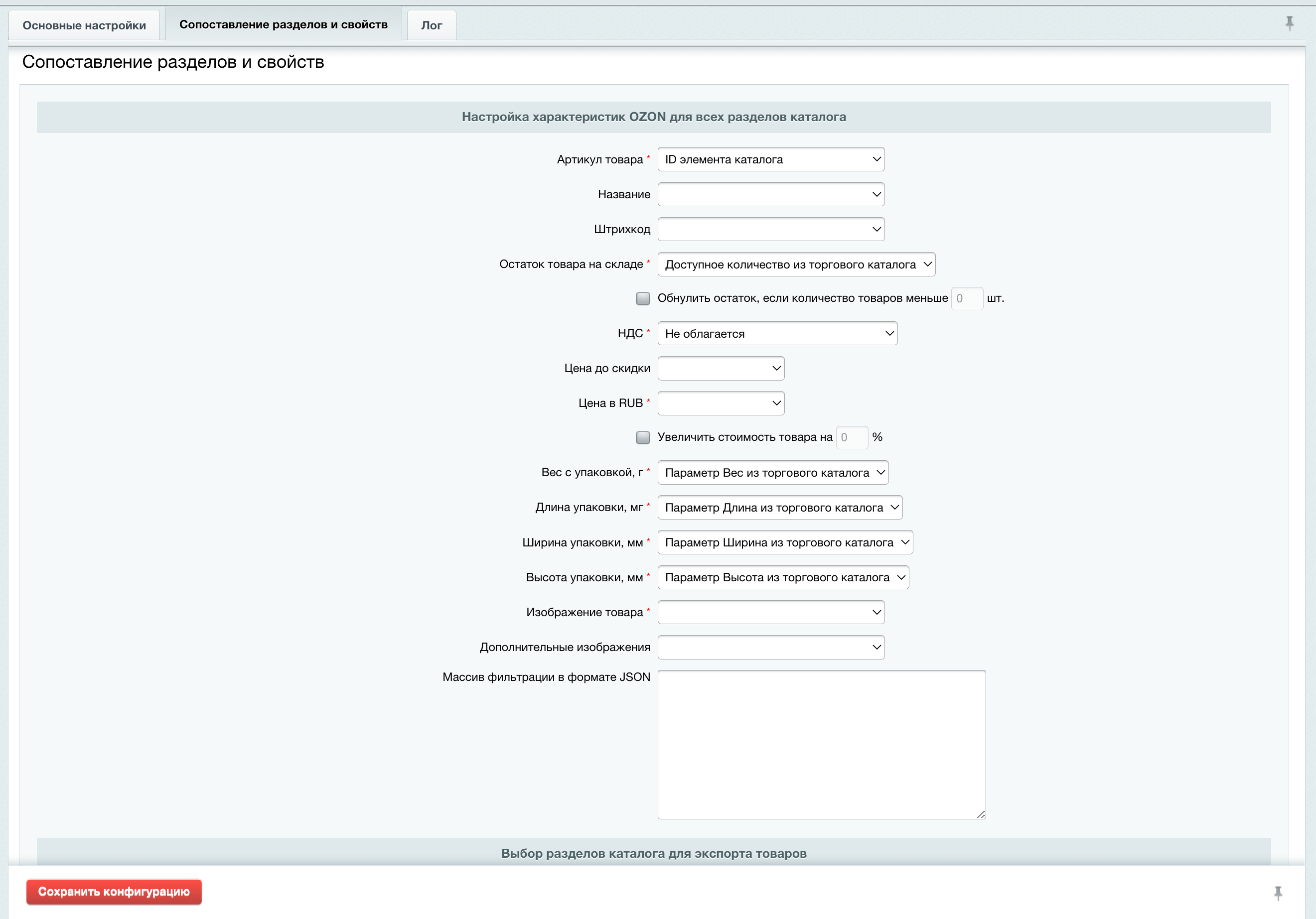Image resolution: width=1316 pixels, height=919 pixels.
Task: Open 'Цена до скидки' dropdown
Action: [721, 369]
